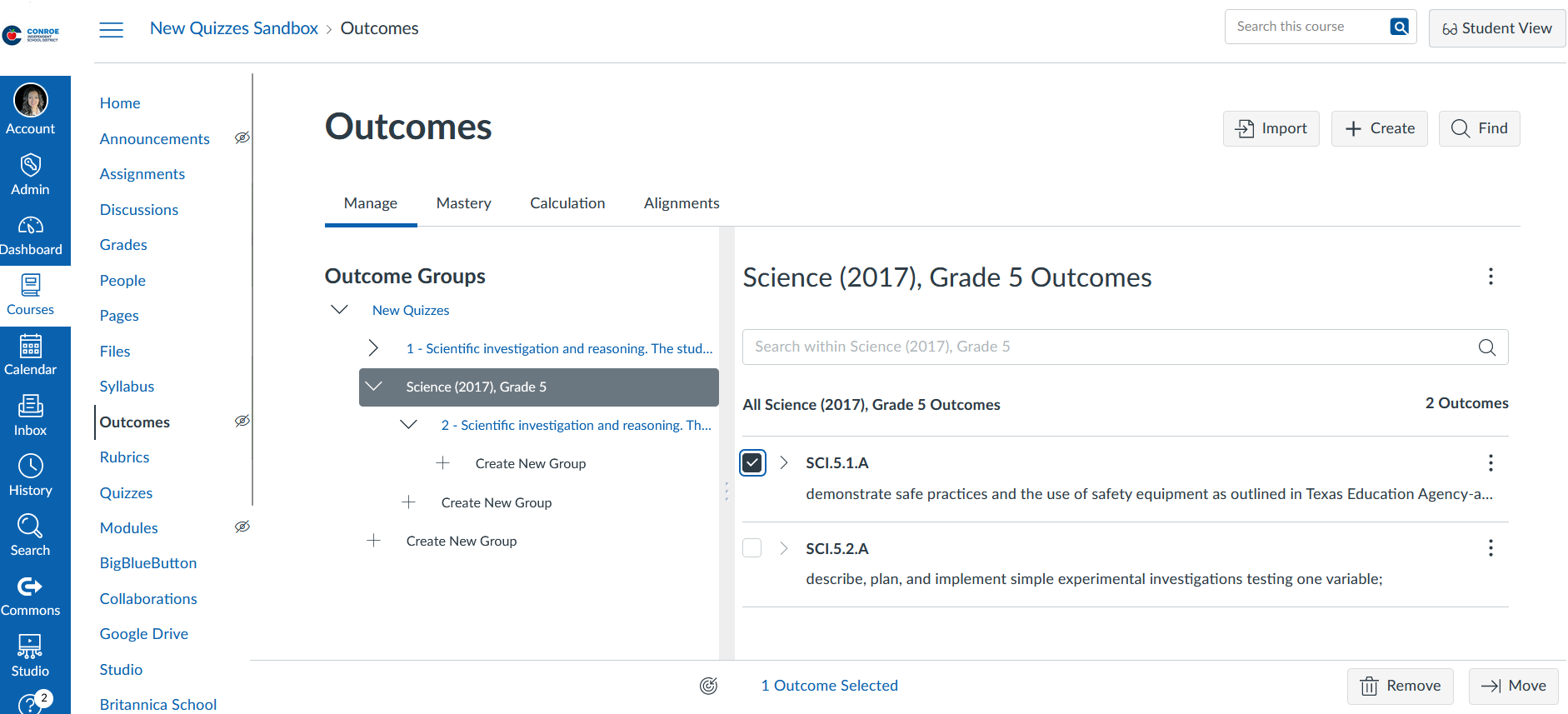Click the hamburger course menu toggle
This screenshot has height=714, width=1568.
tap(111, 29)
